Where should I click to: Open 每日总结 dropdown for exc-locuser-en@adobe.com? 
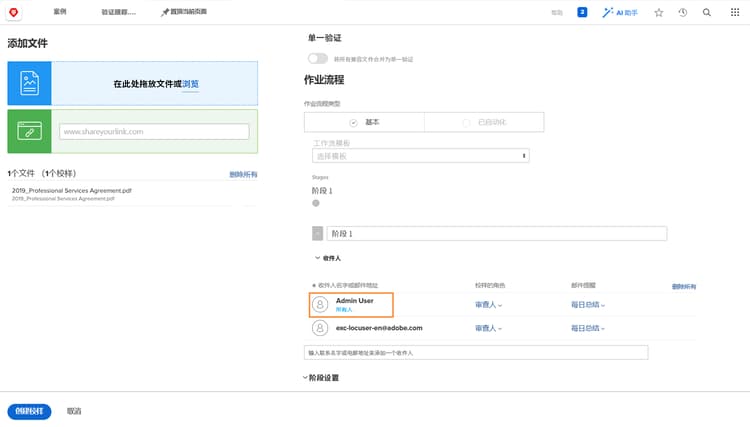pyautogui.click(x=588, y=328)
